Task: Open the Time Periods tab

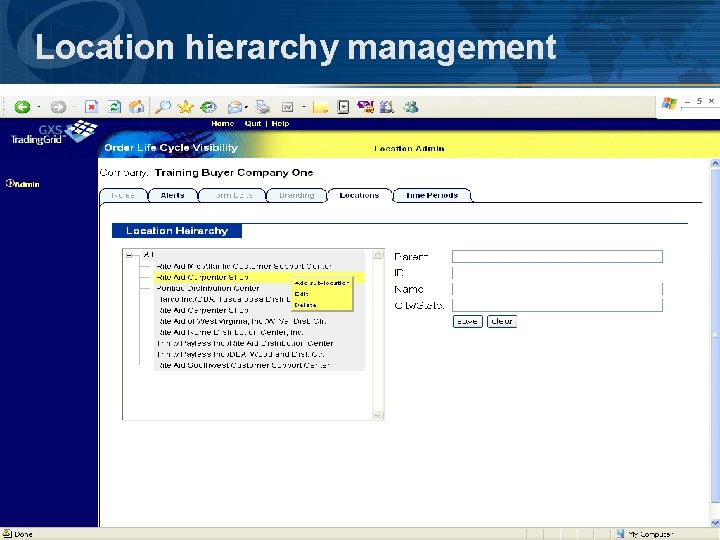Action: pyautogui.click(x=432, y=195)
